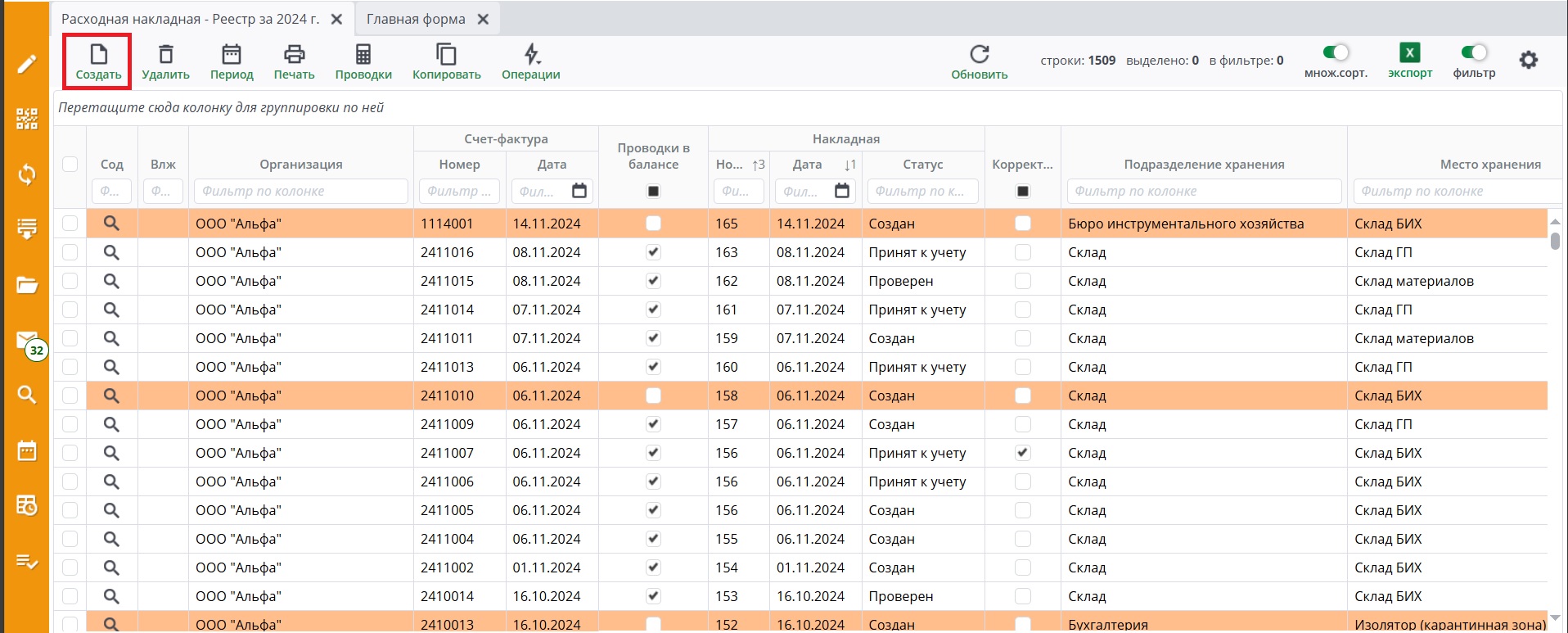Click the Организация column filter field
1568x633 pixels.
300,191
